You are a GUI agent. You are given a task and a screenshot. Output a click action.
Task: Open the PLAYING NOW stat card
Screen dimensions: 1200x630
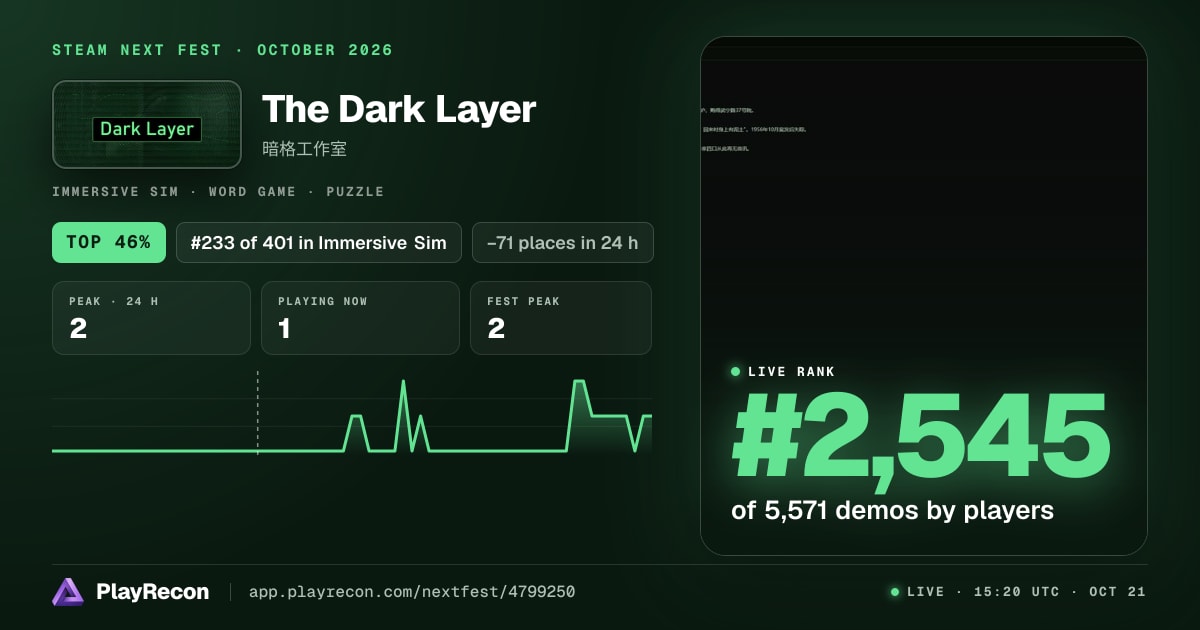(x=360, y=318)
